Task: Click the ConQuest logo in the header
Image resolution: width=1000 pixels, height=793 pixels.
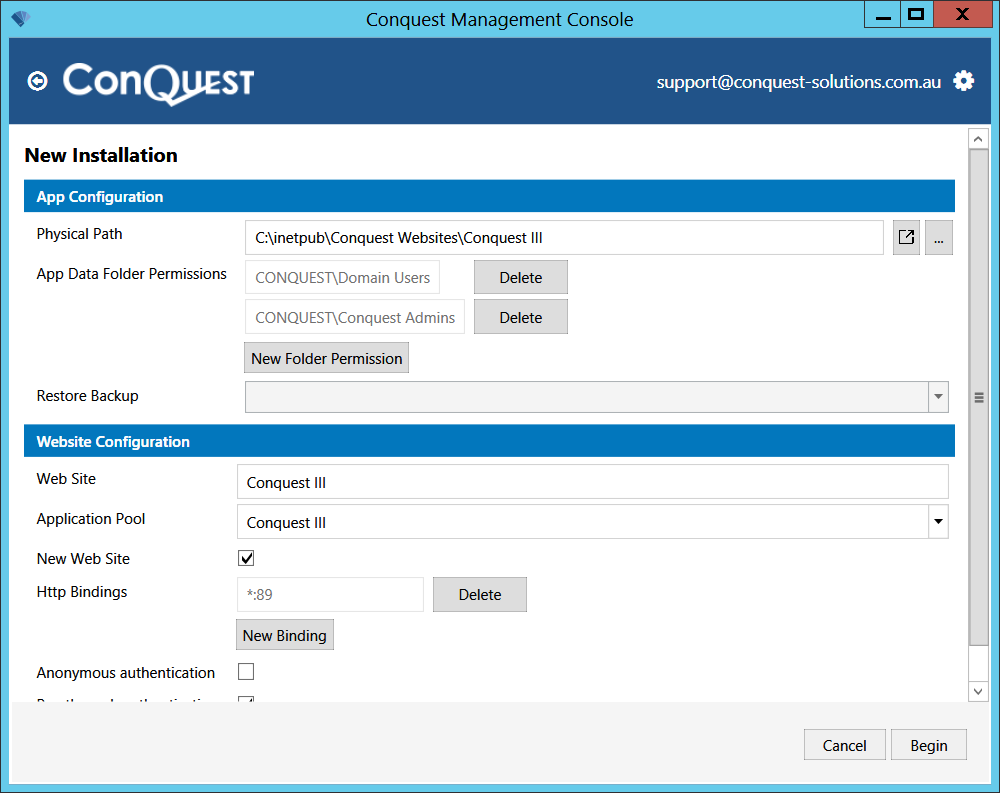Action: tap(158, 83)
